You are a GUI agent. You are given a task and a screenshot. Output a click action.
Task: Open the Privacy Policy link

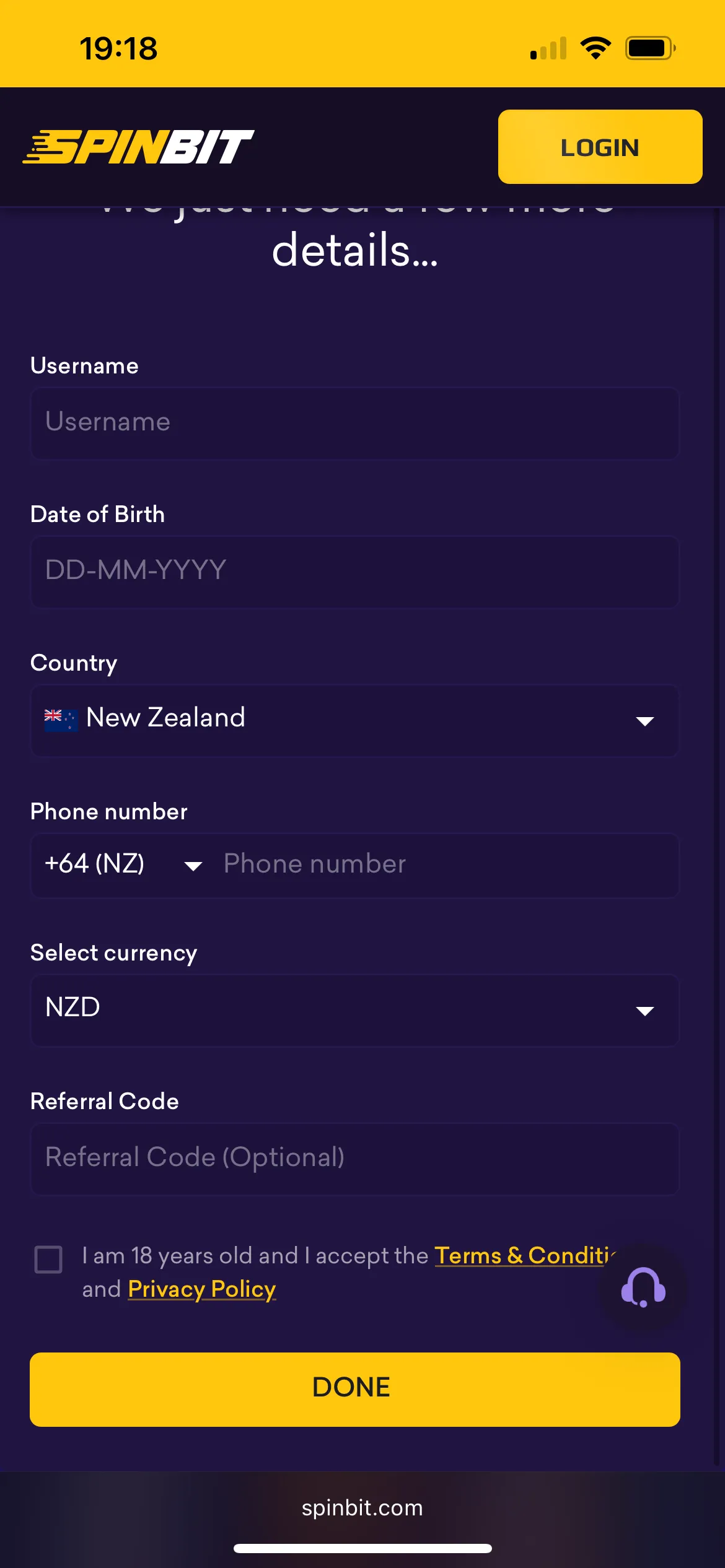[x=202, y=1289]
